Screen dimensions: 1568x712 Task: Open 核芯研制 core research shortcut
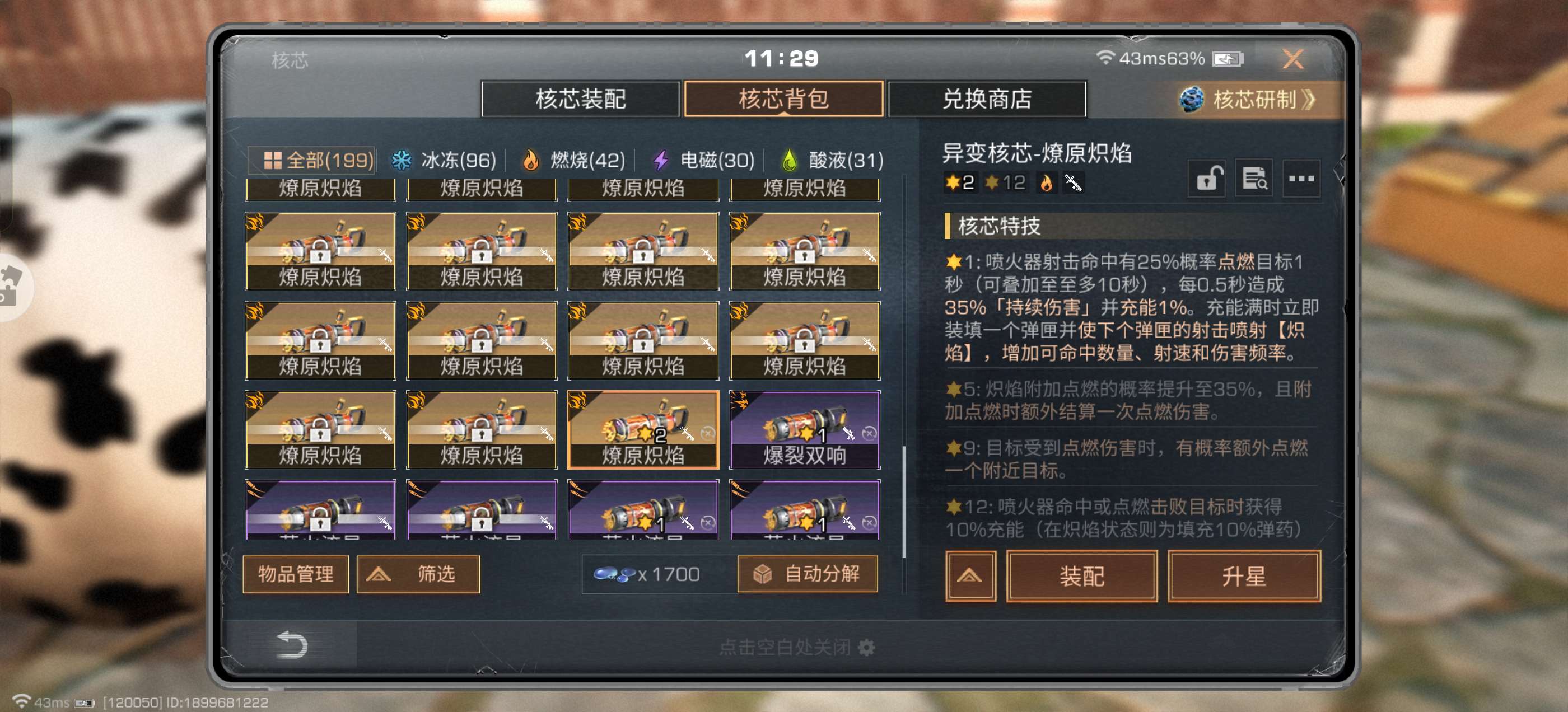click(x=1254, y=99)
